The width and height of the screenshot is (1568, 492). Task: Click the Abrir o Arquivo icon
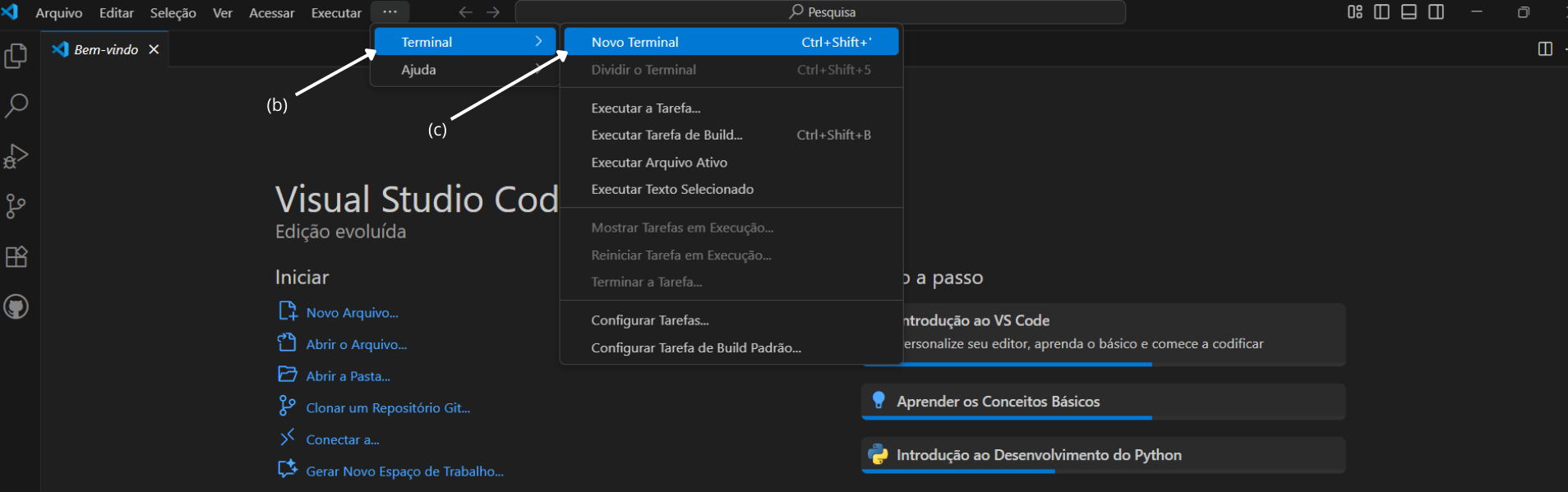287,343
